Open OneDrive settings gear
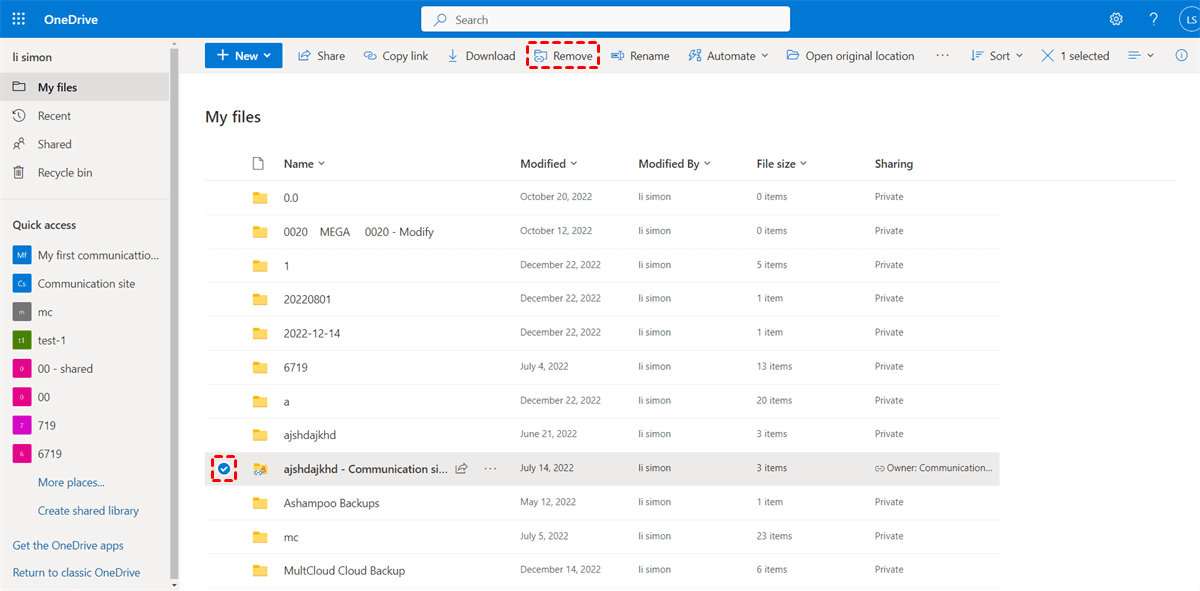This screenshot has height=591, width=1200. pos(1116,18)
